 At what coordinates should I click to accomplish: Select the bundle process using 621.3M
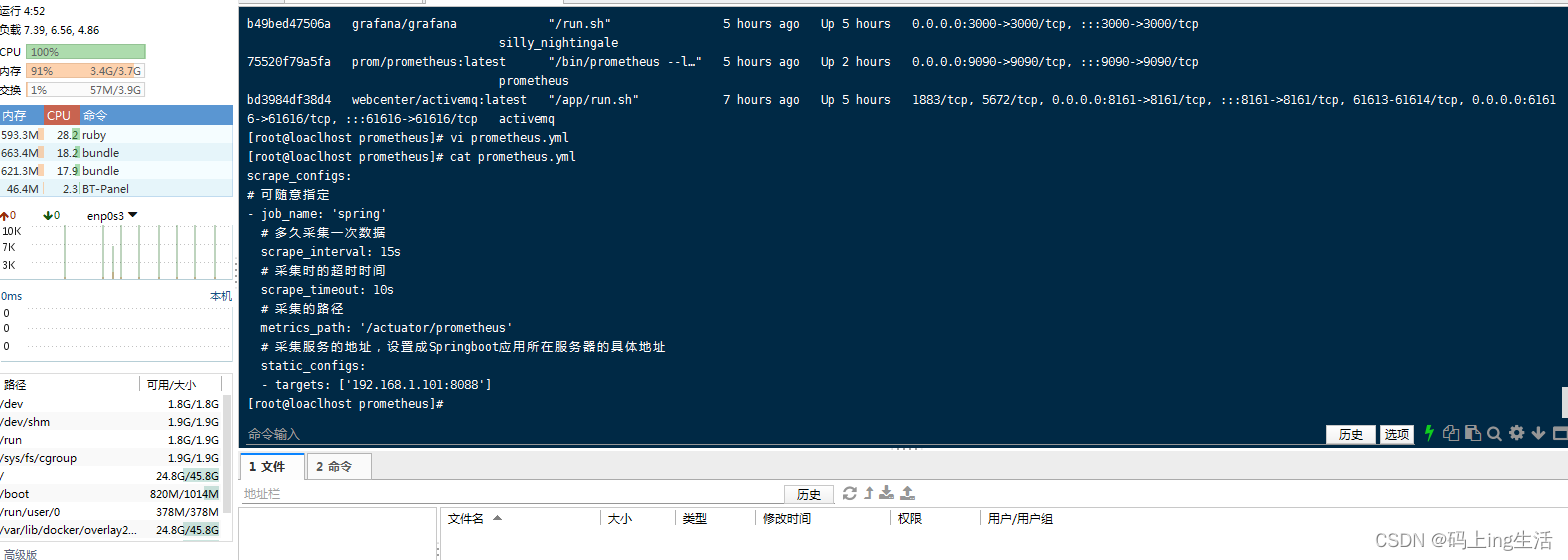116,171
